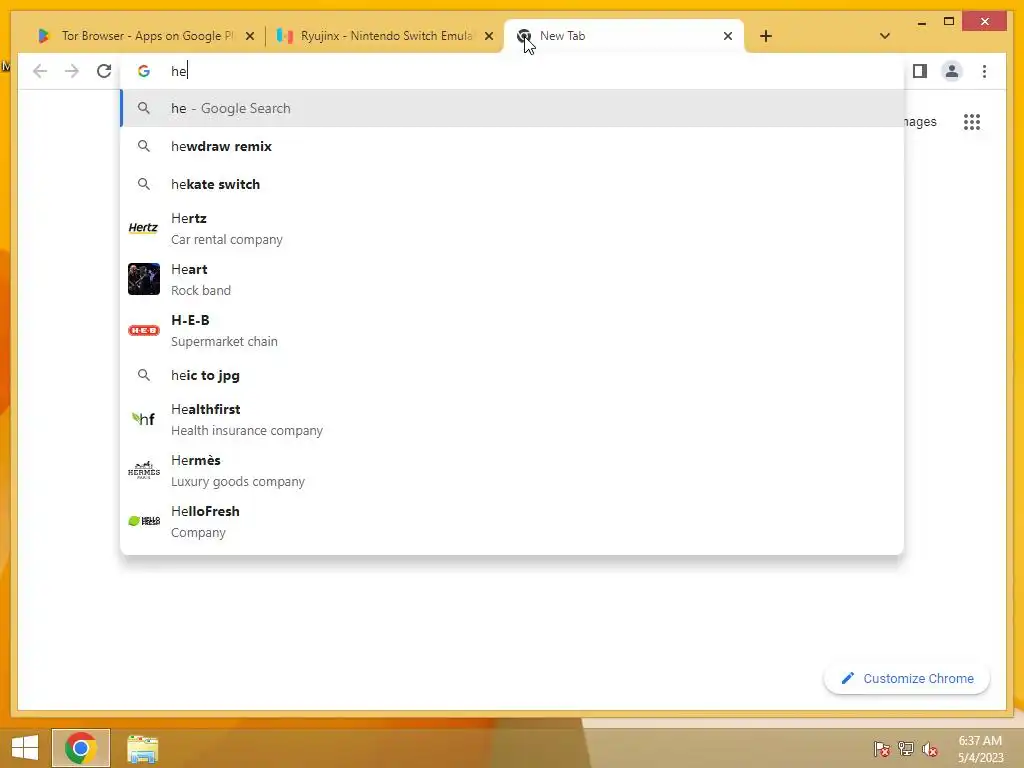Click the search icon beside 'heic to jpg'
1024x768 pixels.
coord(144,375)
